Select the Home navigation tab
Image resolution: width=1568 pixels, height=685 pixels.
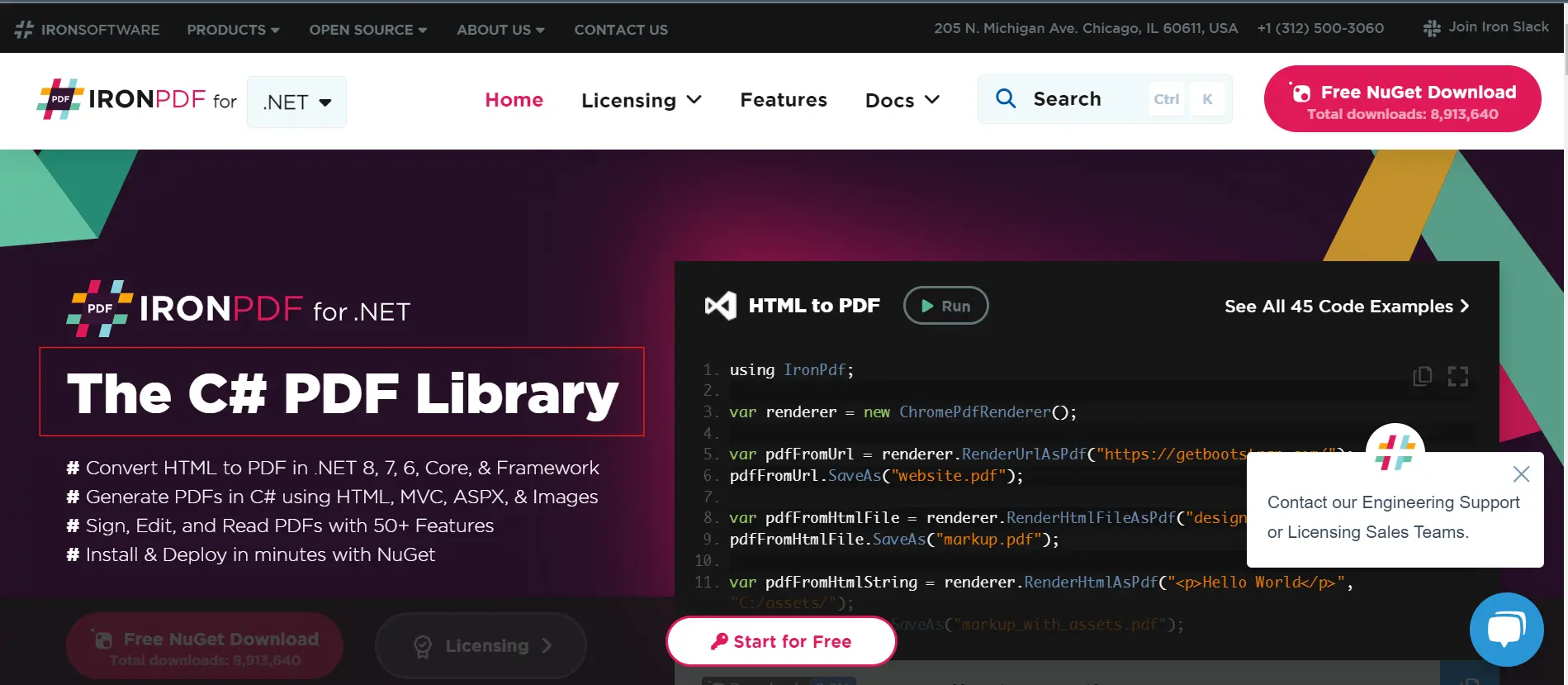coord(514,100)
